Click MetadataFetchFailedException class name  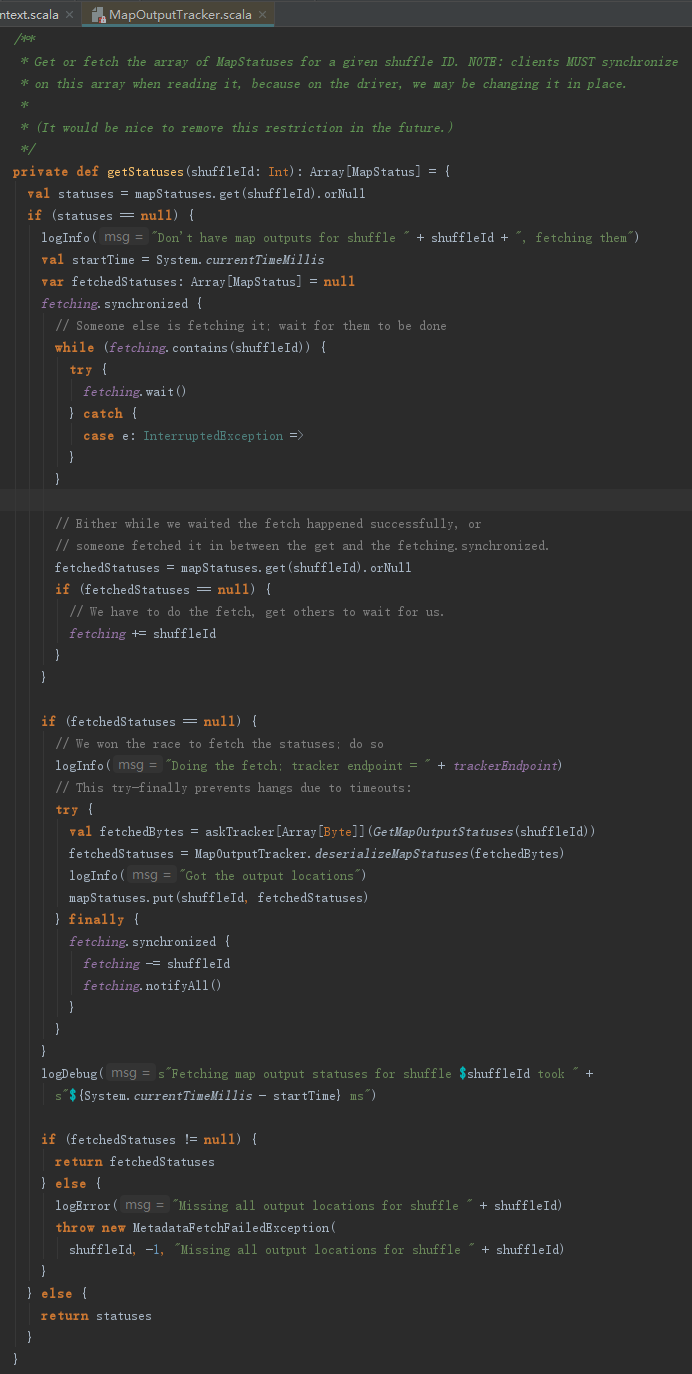coord(230,1228)
